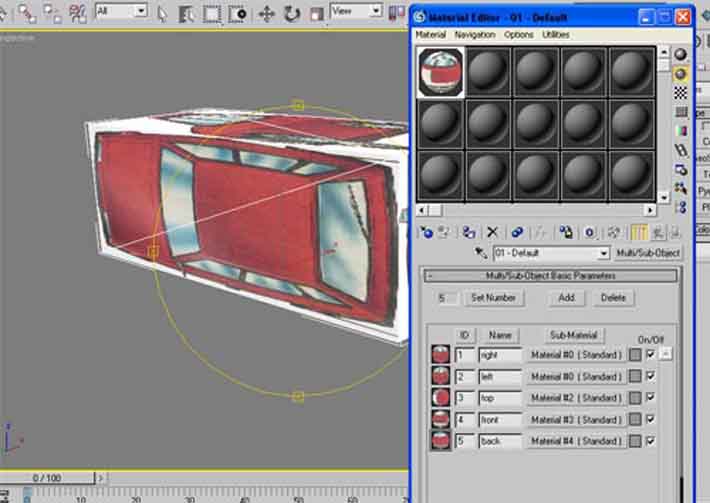
Task: Toggle On/Off checkbox for 'right' sub-material
Action: click(x=651, y=355)
